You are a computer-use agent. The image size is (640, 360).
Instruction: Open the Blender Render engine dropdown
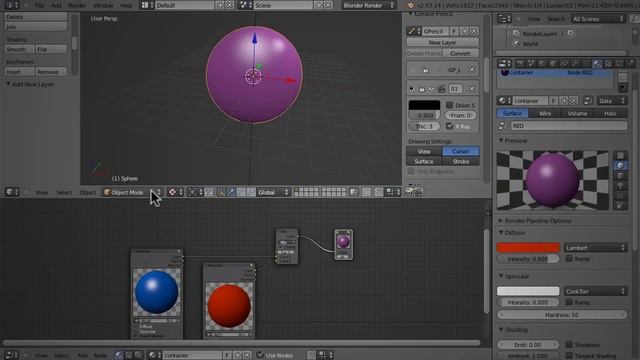click(x=369, y=5)
